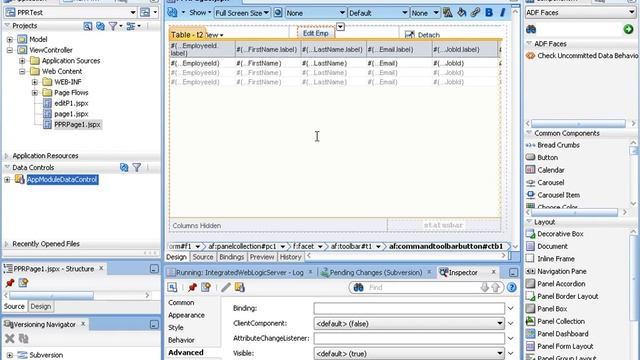
Task: Click the Italic formatting icon
Action: pyautogui.click(x=502, y=13)
